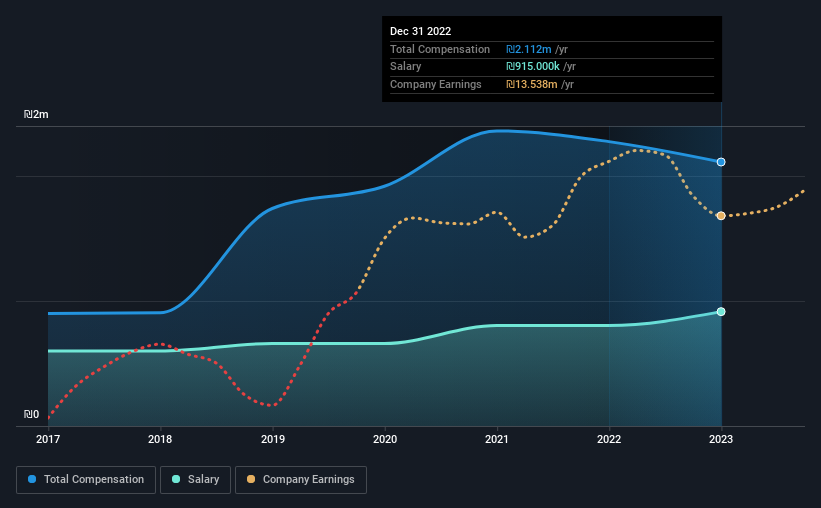Click the orange Company Earnings marker at 2023
The height and width of the screenshot is (508, 821).
click(721, 216)
